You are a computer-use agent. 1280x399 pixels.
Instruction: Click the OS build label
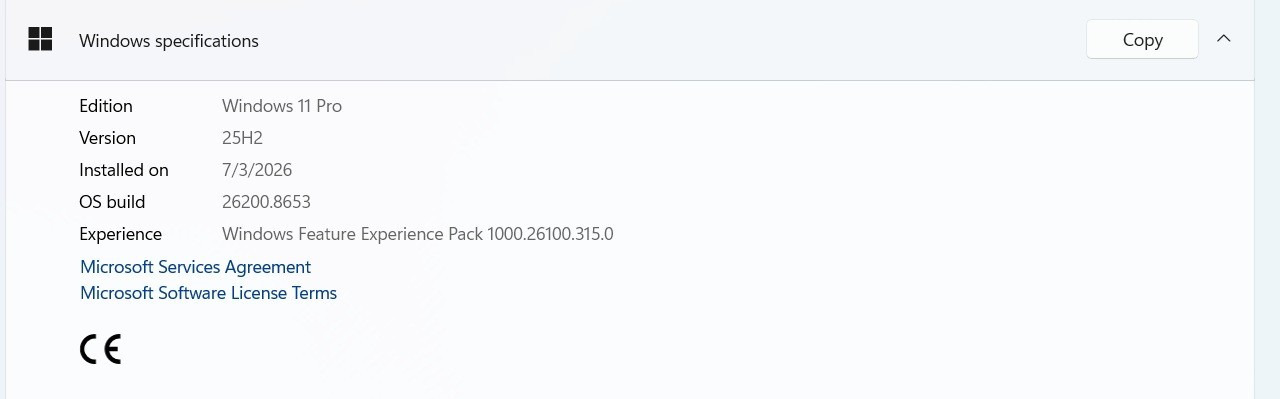(112, 202)
